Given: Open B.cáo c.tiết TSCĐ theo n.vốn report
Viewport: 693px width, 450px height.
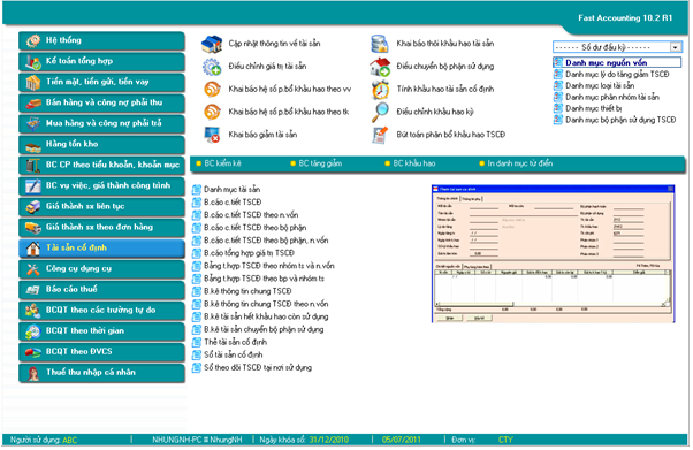Looking at the screenshot, I should click(251, 216).
